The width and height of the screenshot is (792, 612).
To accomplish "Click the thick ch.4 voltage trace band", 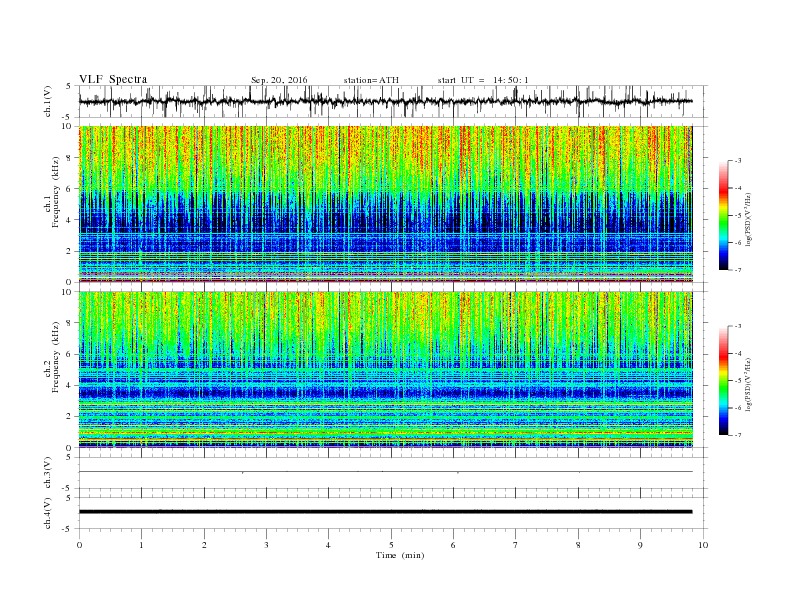I will pos(386,512).
